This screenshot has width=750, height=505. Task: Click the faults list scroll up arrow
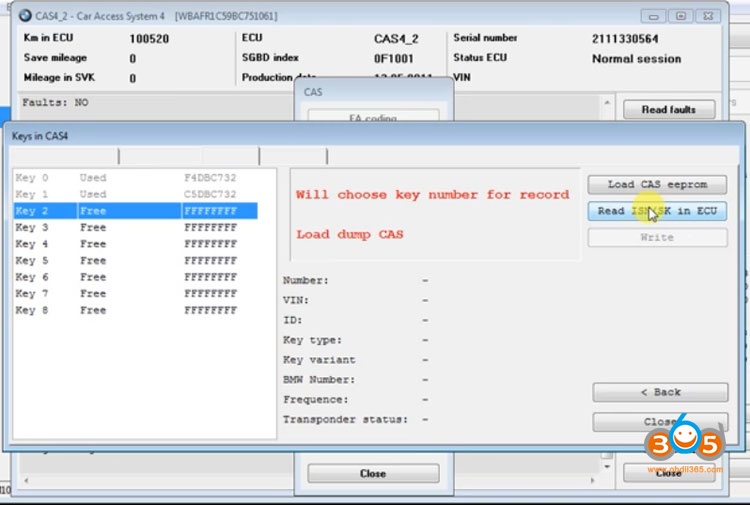pyautogui.click(x=607, y=102)
